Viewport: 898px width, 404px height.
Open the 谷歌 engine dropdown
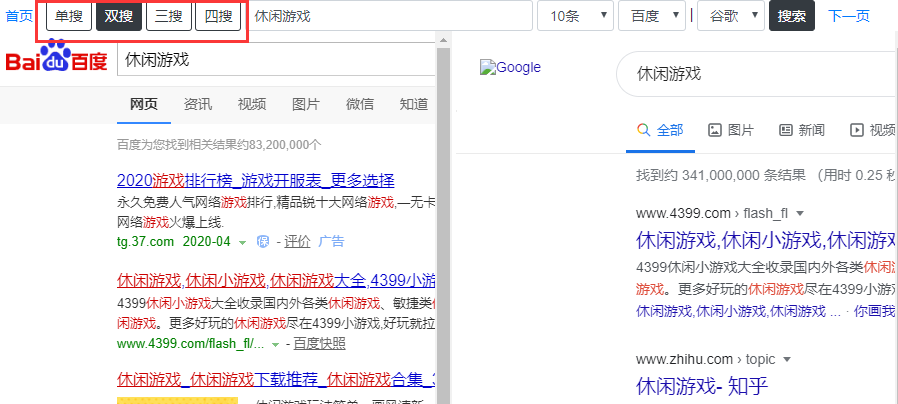tap(731, 16)
